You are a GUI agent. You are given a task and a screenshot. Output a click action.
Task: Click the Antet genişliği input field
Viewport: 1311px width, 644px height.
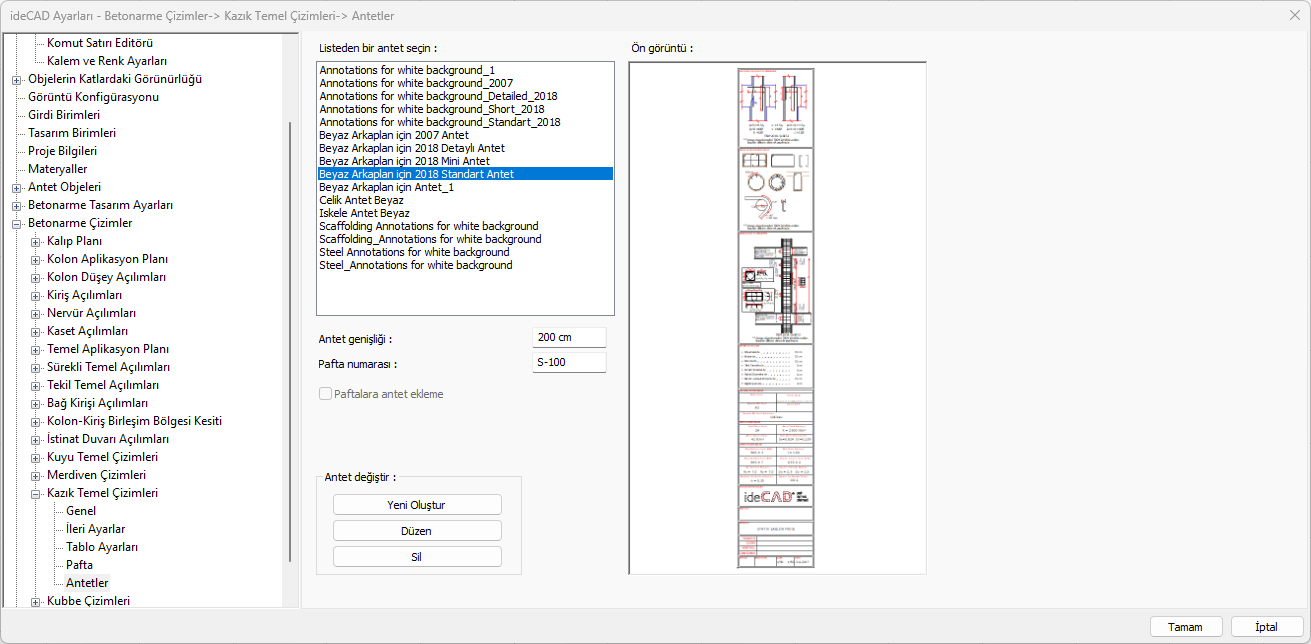tap(569, 338)
